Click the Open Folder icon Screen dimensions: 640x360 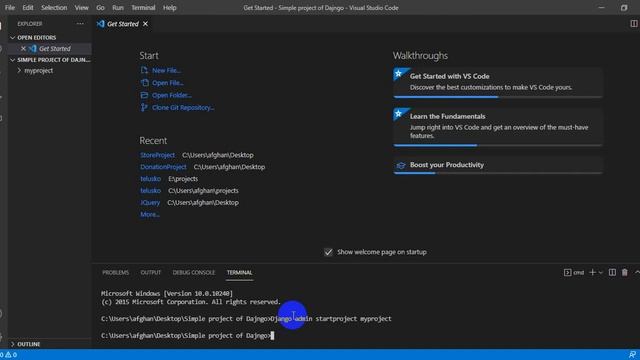[x=144, y=95]
